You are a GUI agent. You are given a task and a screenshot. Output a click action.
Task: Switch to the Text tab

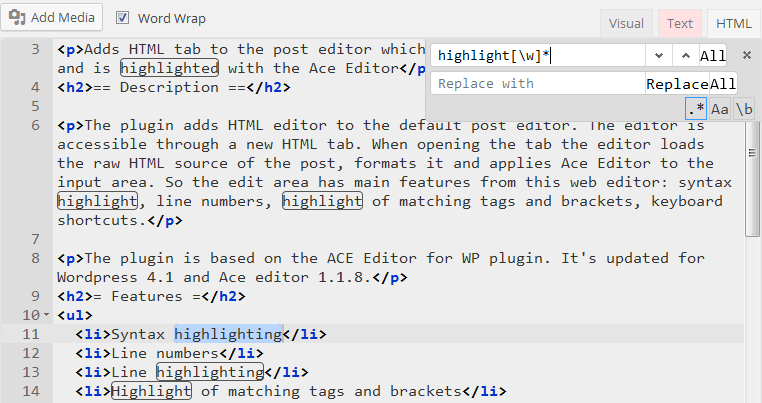tap(680, 24)
